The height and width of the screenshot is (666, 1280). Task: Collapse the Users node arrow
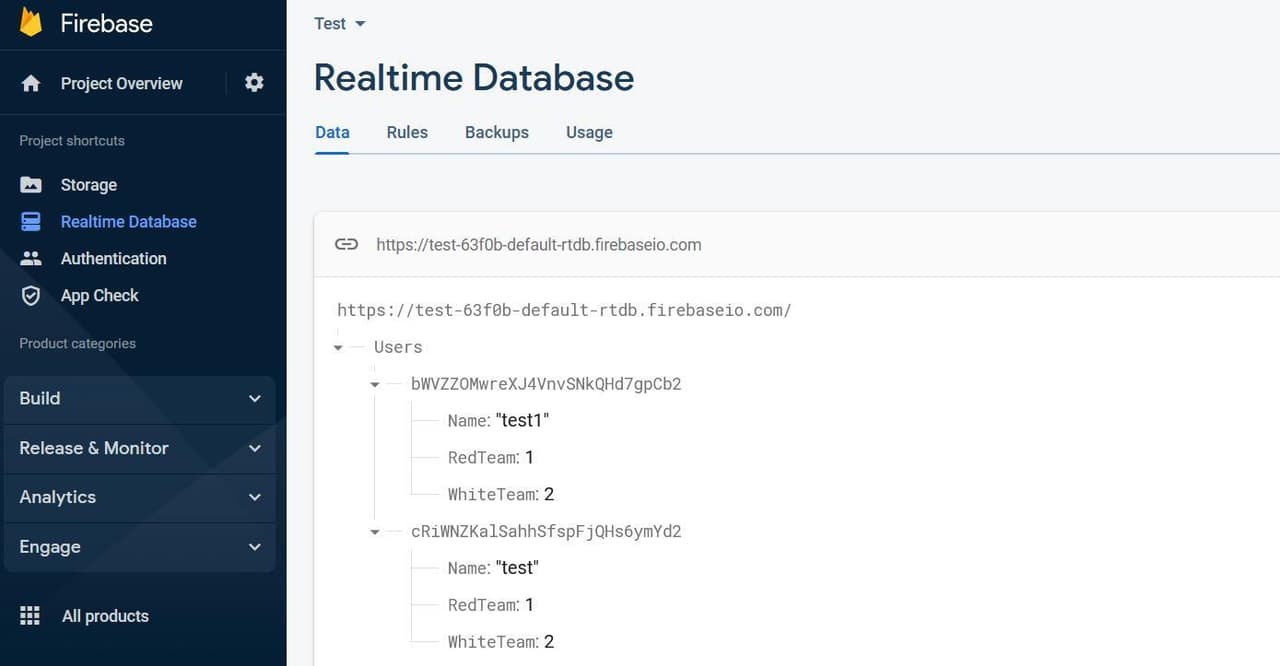tap(338, 347)
